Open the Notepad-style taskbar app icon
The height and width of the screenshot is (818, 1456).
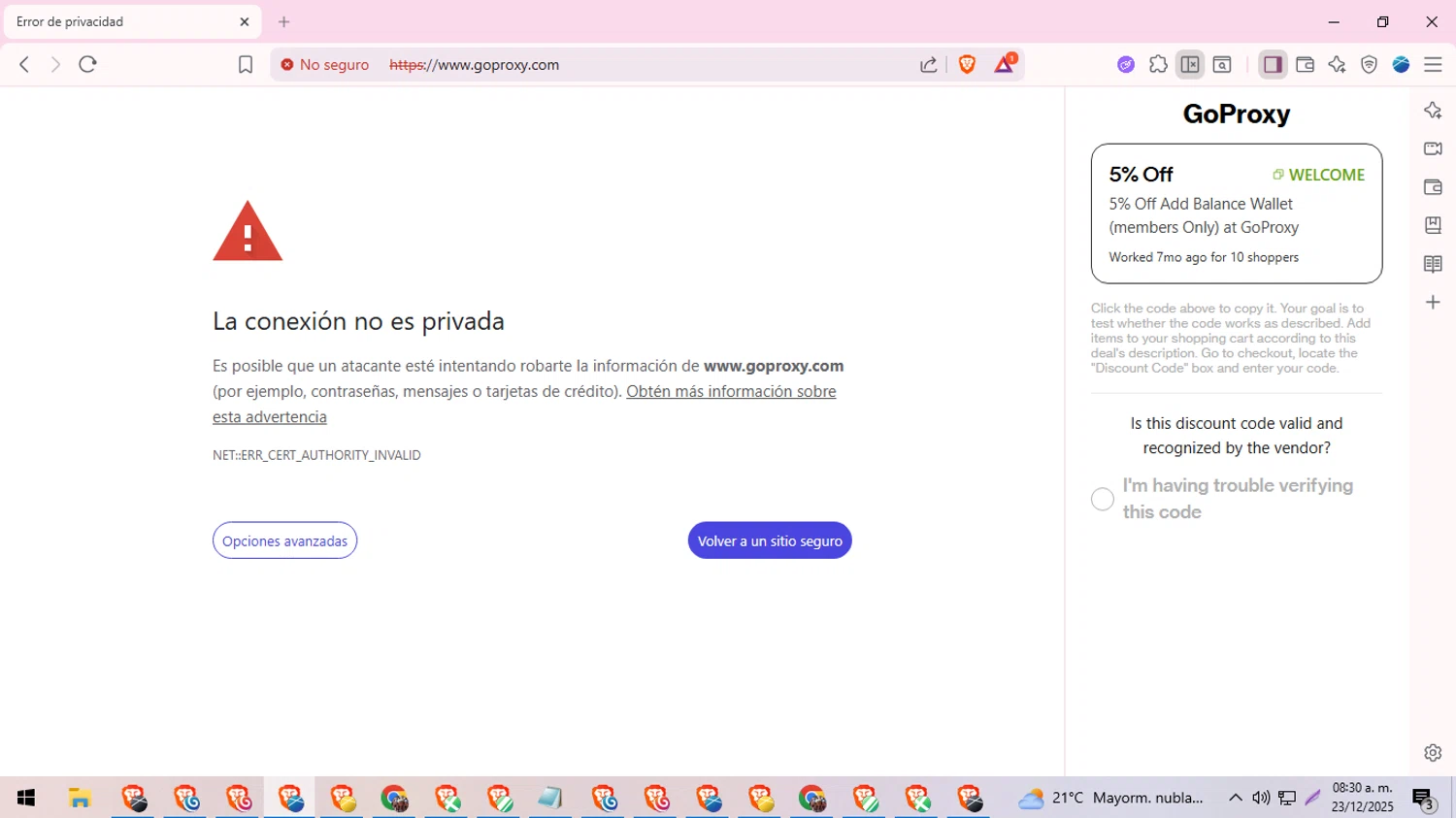tap(550, 798)
